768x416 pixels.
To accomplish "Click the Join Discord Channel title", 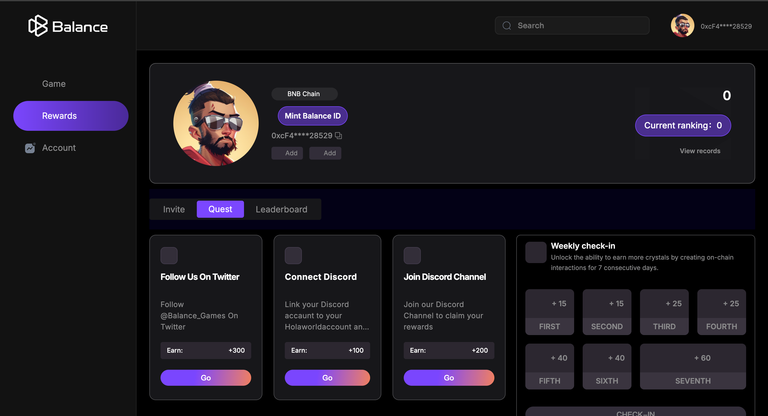I will coord(445,277).
